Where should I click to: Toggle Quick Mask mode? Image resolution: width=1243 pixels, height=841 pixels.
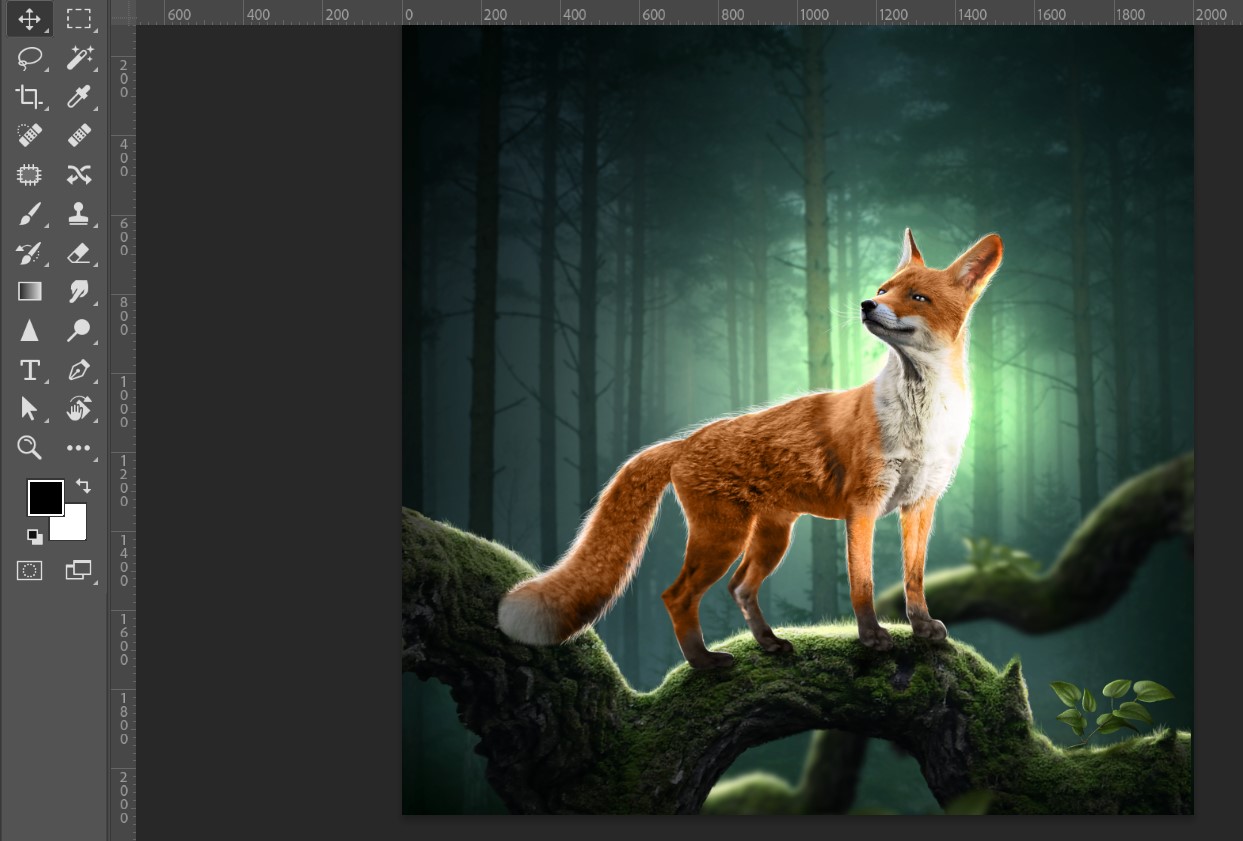pyautogui.click(x=30, y=571)
